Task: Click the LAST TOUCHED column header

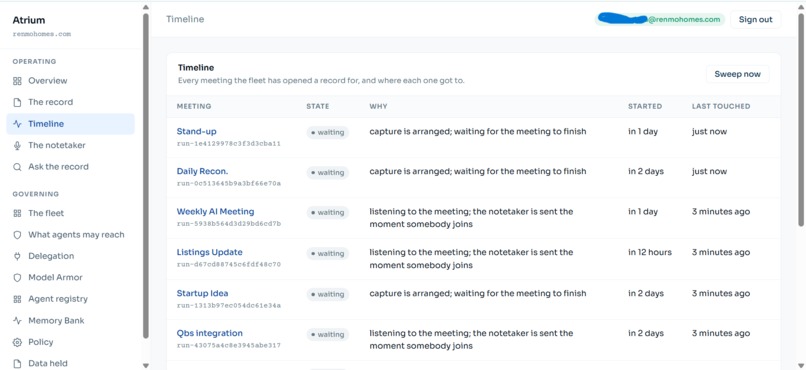Action: click(721, 106)
